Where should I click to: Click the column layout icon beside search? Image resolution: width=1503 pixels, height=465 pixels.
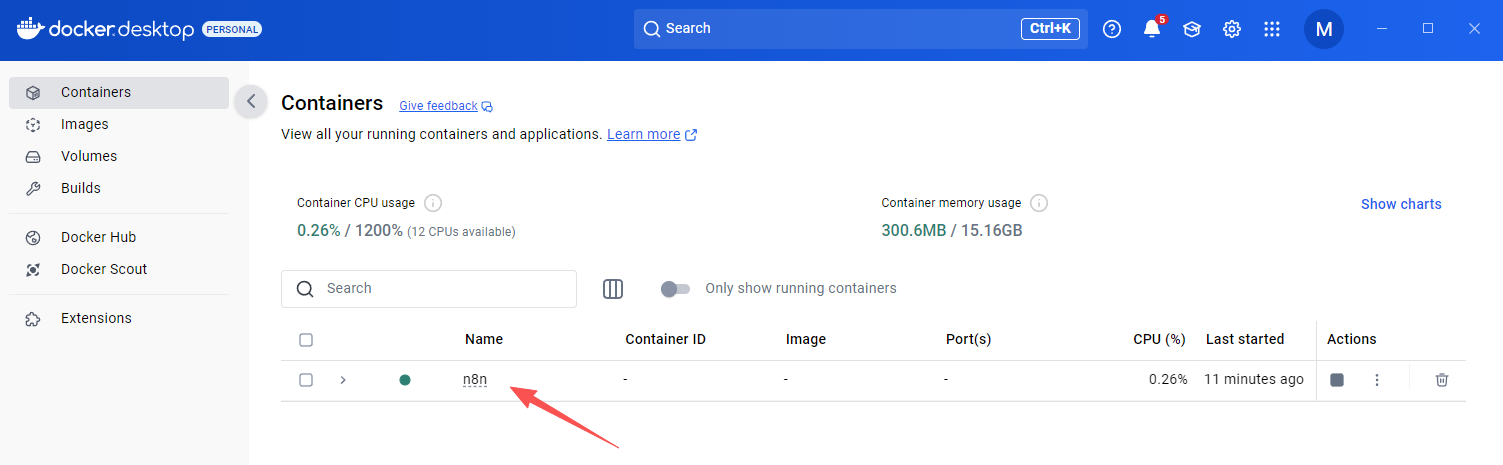click(613, 289)
